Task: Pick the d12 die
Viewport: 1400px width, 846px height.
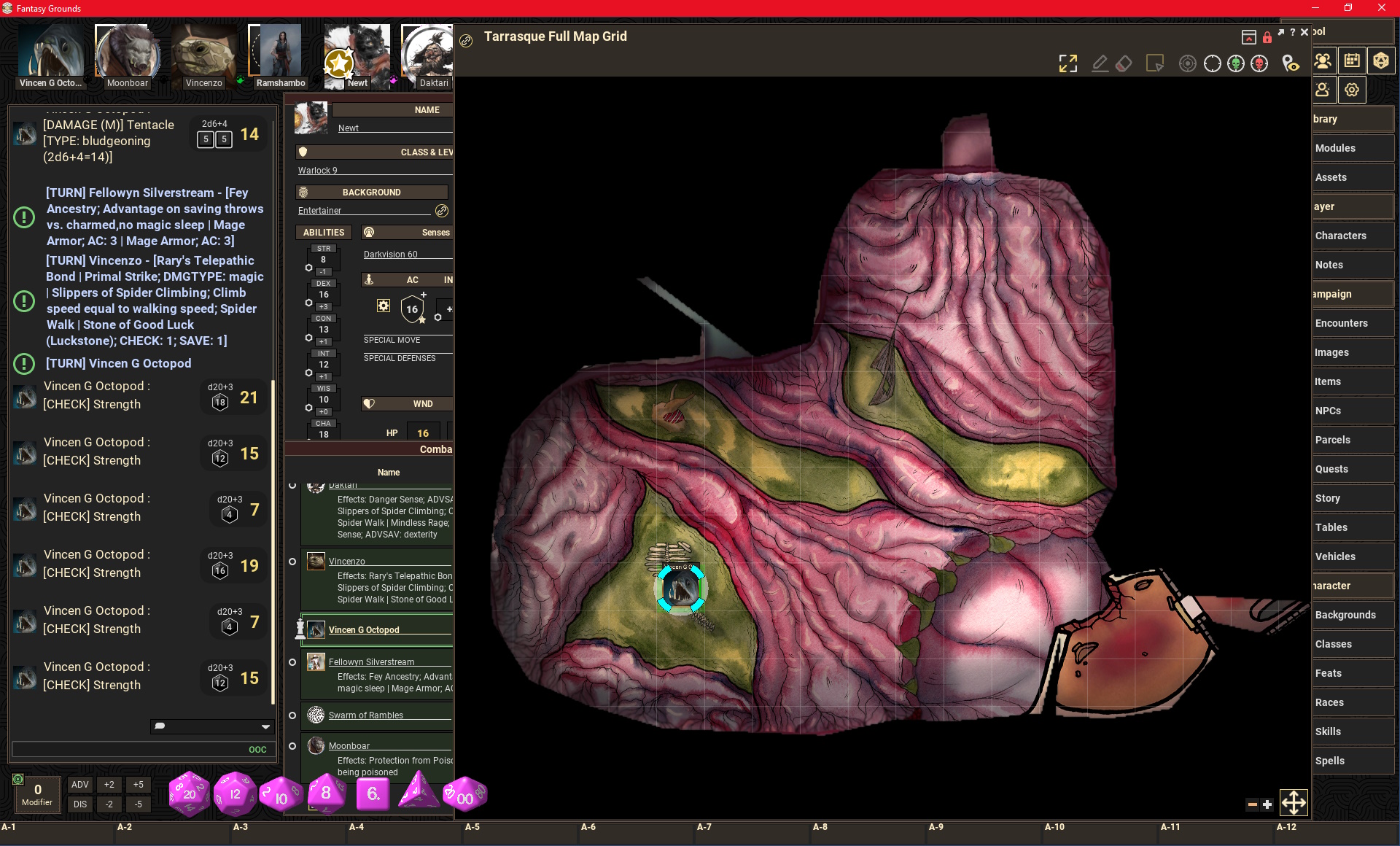Action: click(235, 793)
